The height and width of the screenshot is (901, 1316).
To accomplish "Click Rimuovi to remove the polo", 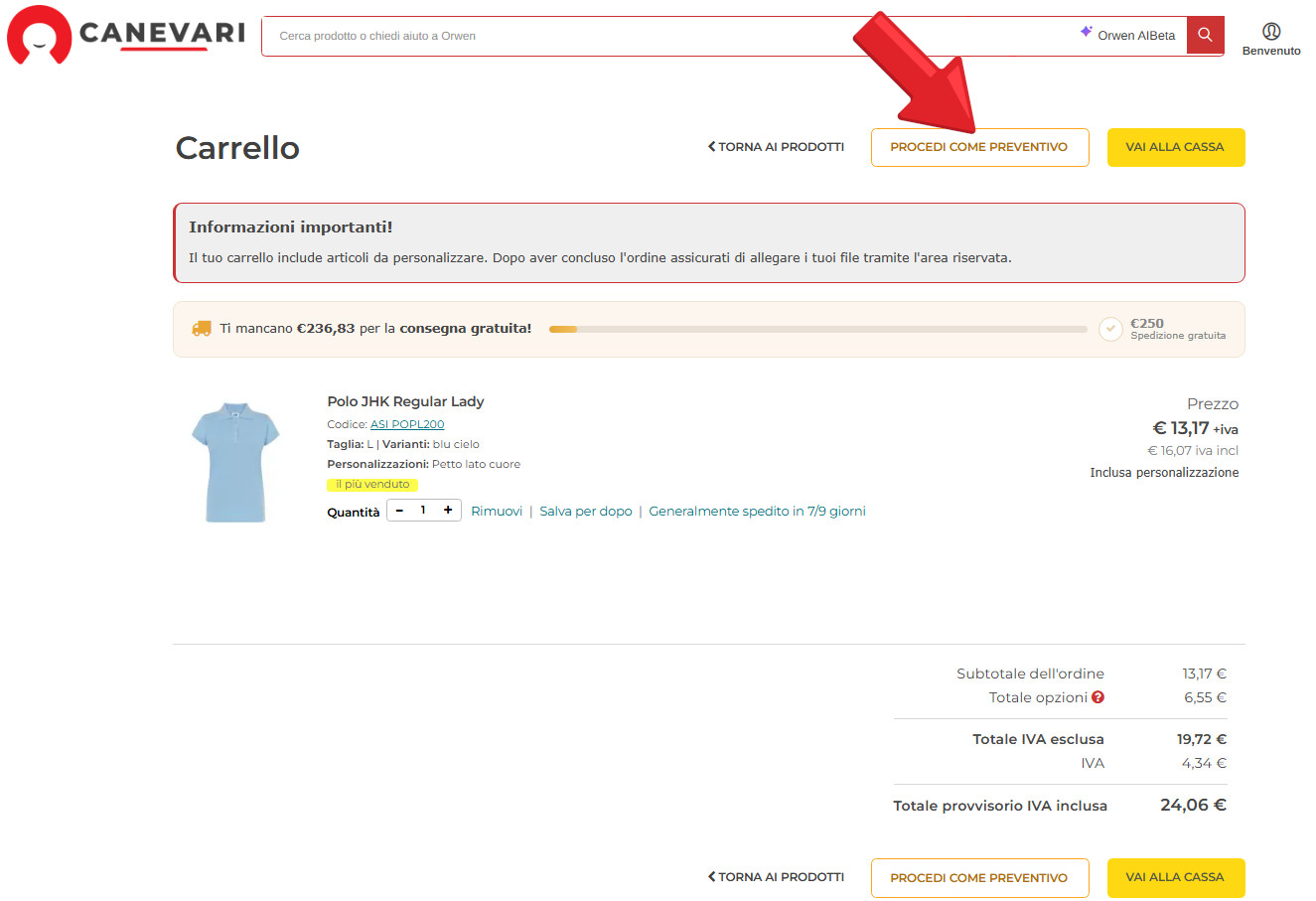I will pos(497,512).
